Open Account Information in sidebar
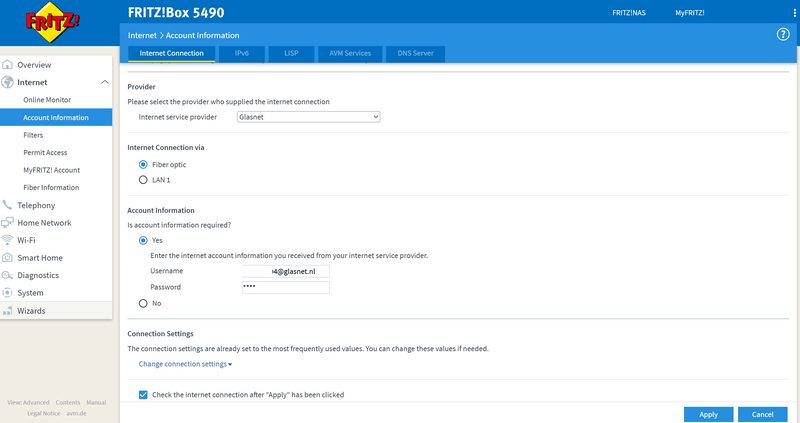Viewport: 800px width, 423px height. coord(56,117)
